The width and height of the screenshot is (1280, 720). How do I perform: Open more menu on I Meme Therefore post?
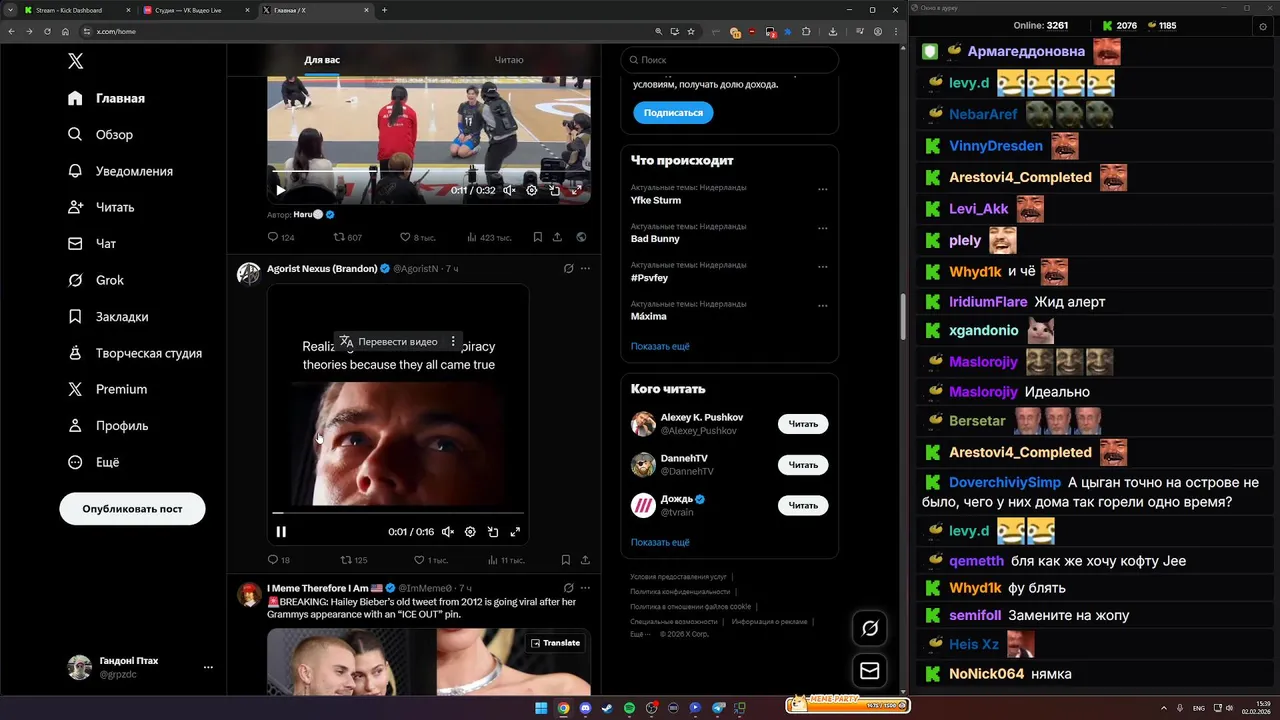586,588
